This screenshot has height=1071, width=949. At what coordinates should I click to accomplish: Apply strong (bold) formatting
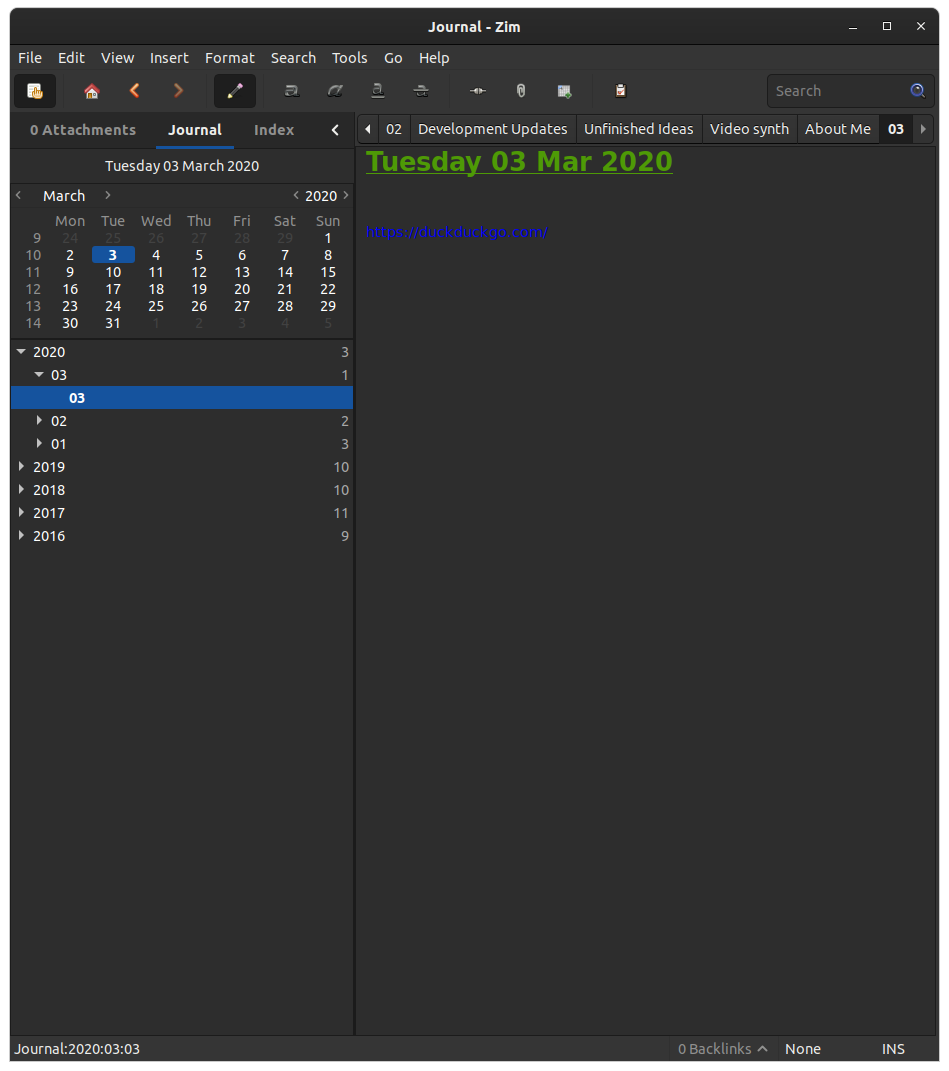292,91
